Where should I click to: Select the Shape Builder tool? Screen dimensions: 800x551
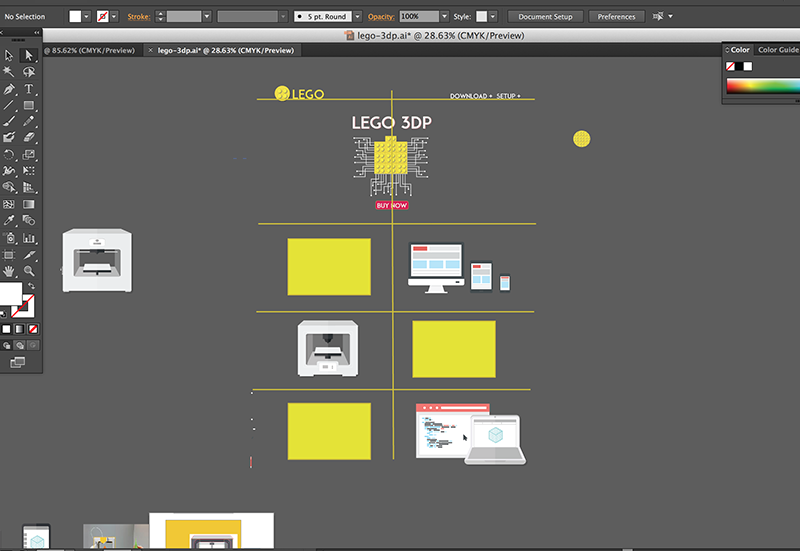(9, 187)
